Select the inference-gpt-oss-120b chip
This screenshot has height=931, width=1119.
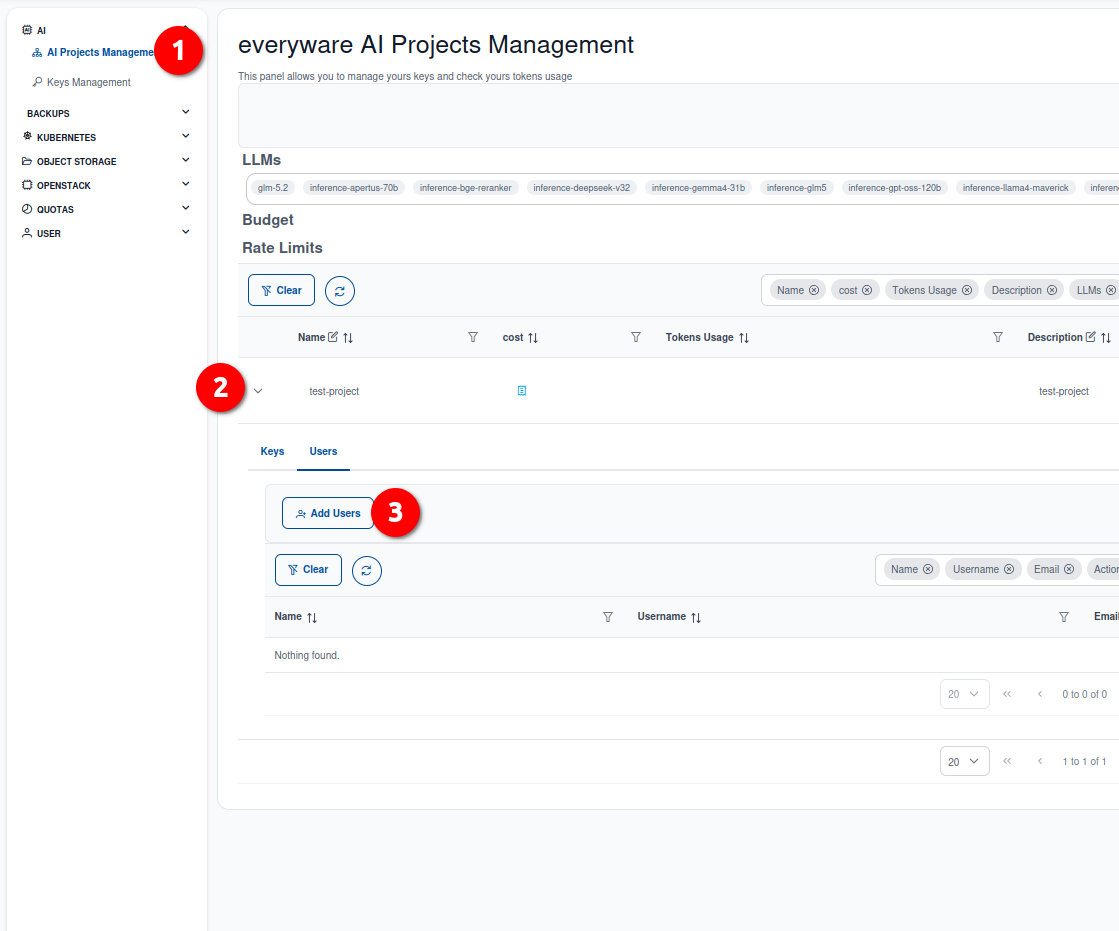tap(894, 188)
